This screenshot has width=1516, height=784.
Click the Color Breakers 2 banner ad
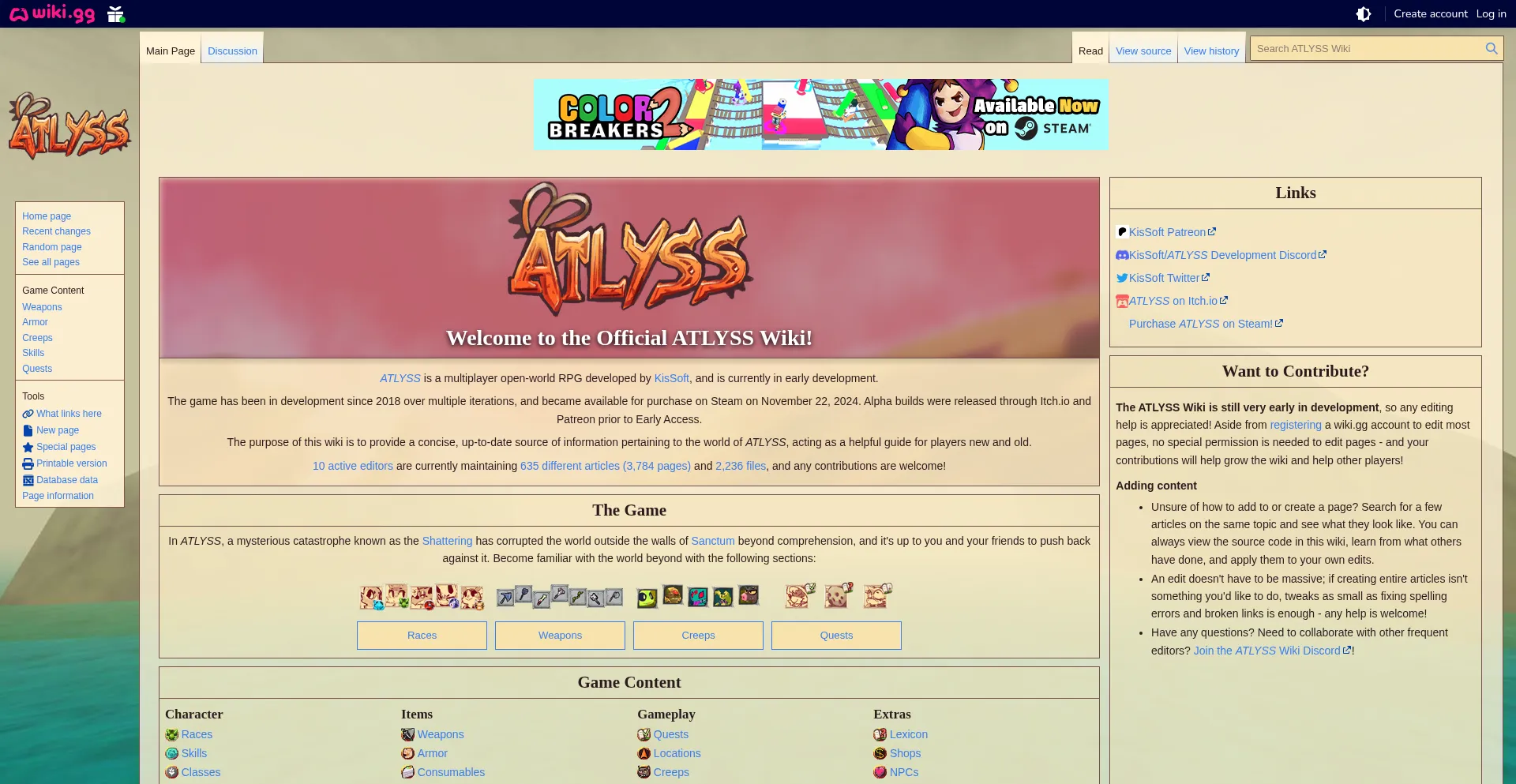tap(820, 114)
